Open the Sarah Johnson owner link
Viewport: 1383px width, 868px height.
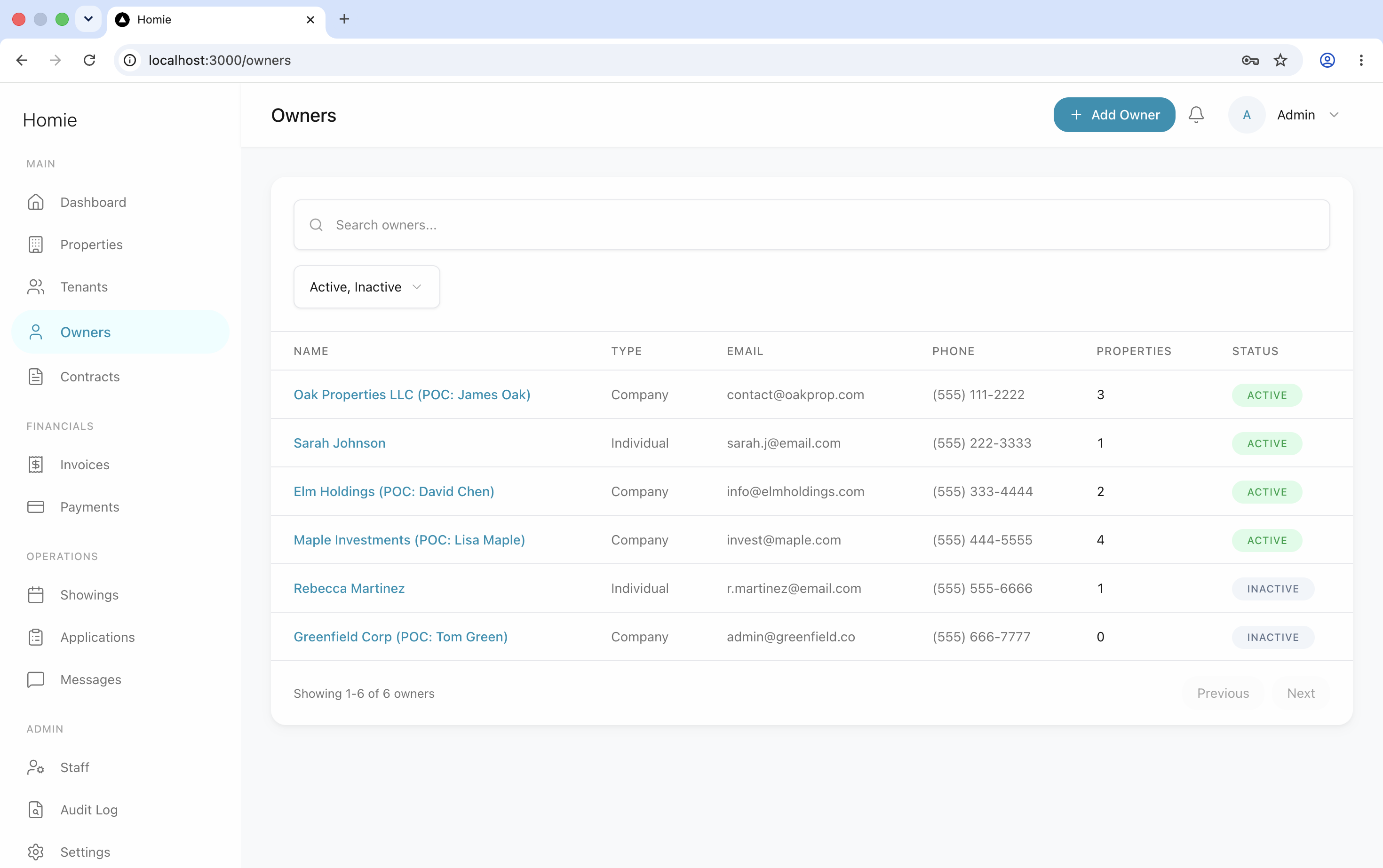coord(340,442)
